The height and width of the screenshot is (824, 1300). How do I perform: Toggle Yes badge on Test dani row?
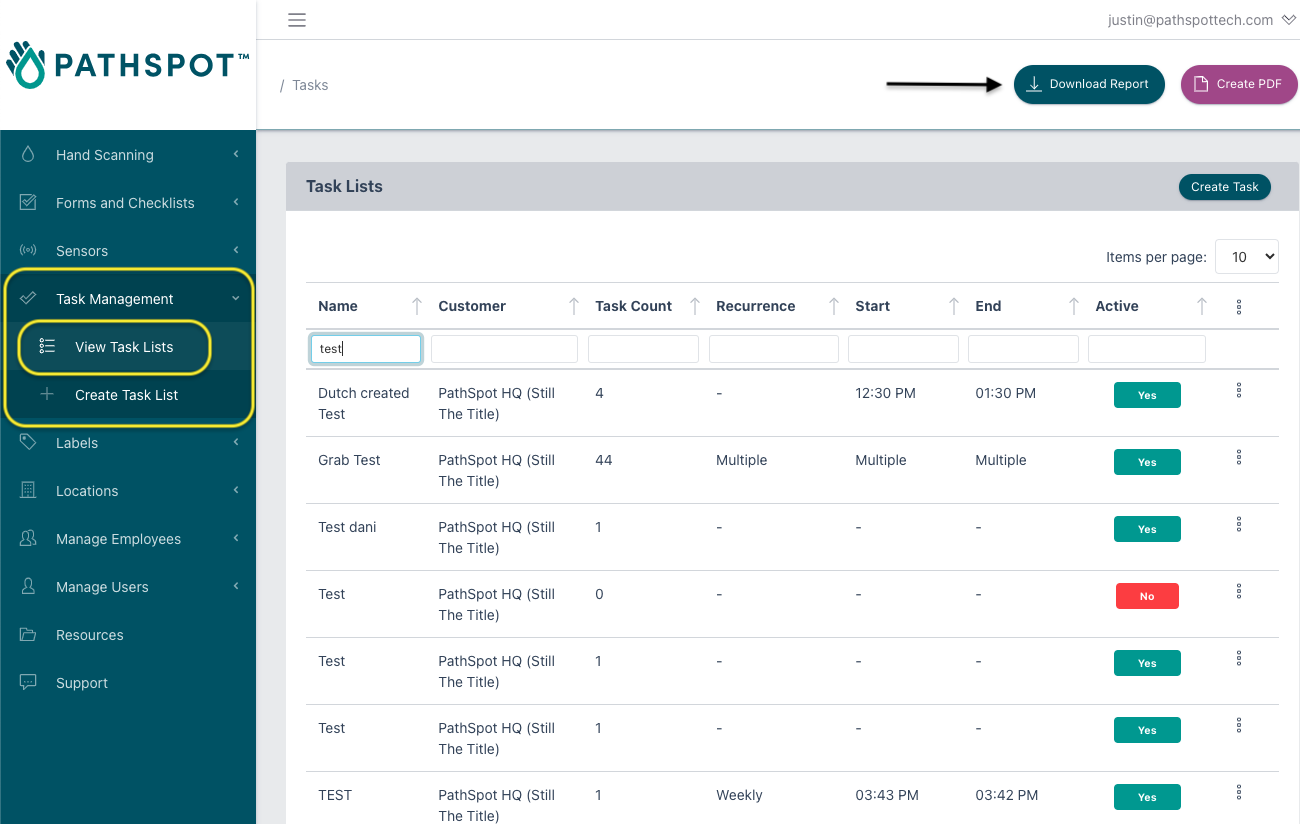(x=1147, y=529)
